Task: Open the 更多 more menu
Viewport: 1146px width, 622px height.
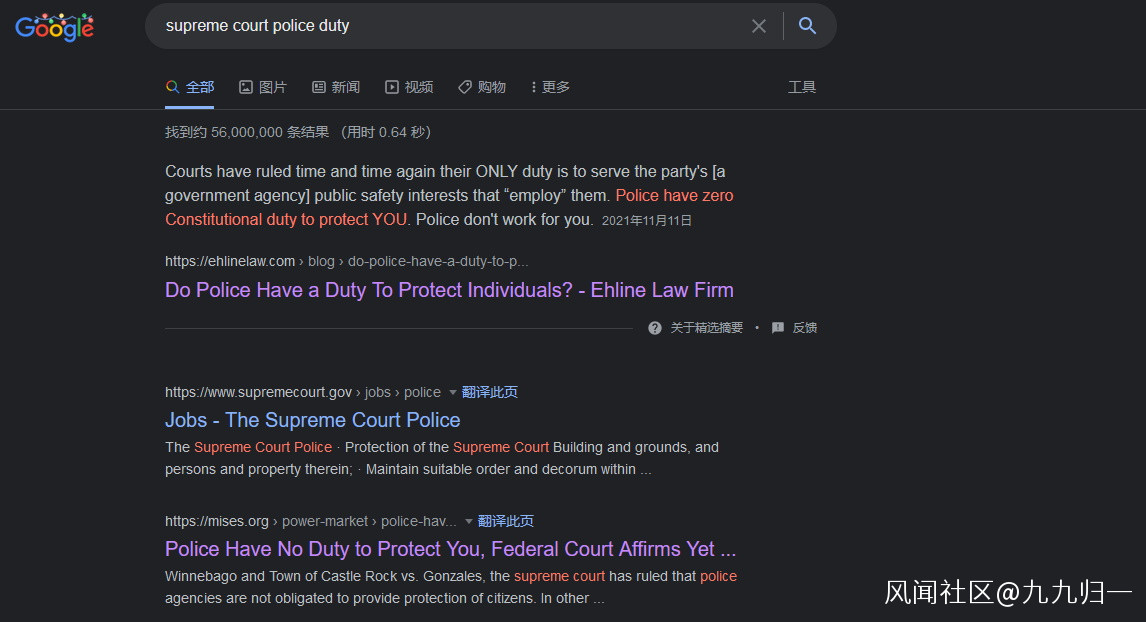Action: [550, 87]
